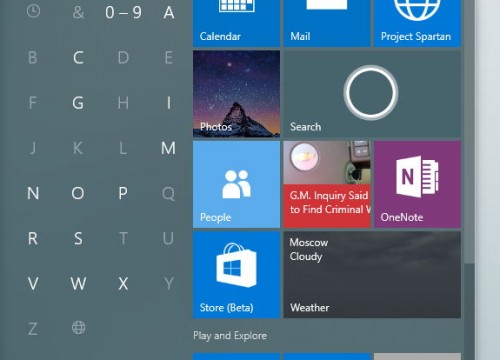Jump to apps starting with G

click(78, 103)
